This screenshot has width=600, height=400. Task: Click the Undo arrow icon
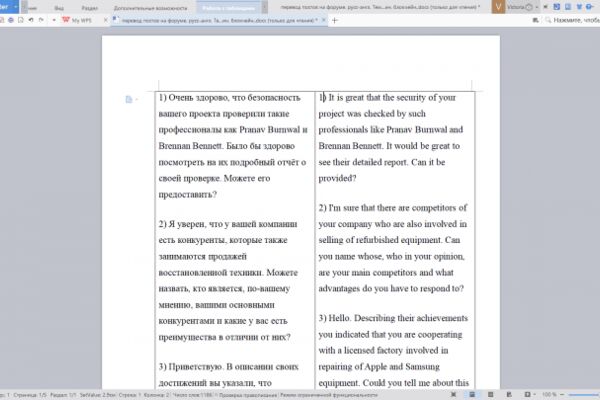point(31,20)
